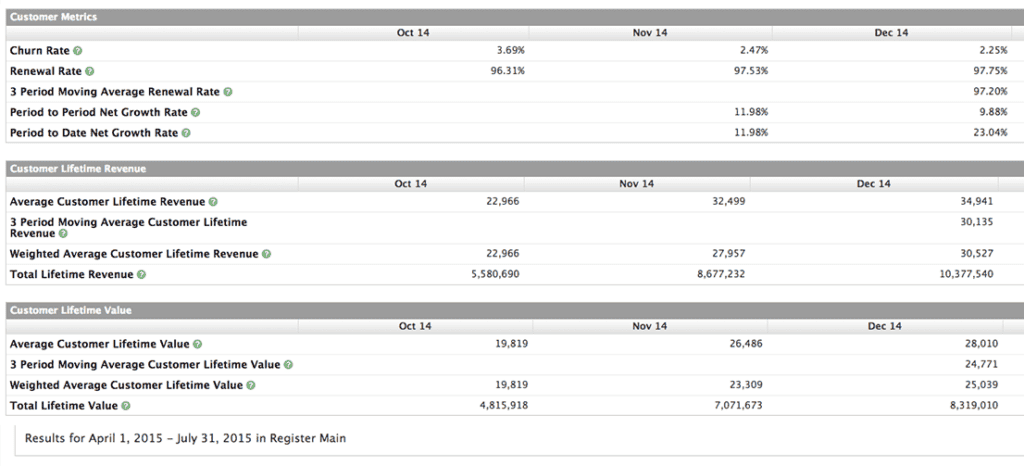This screenshot has width=1024, height=466.
Task: Click the Dec 14 column header in Customer Metrics
Action: (890, 33)
